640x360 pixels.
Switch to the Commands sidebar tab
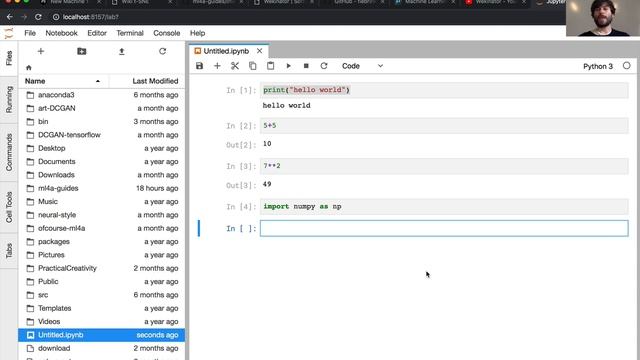tap(9, 152)
